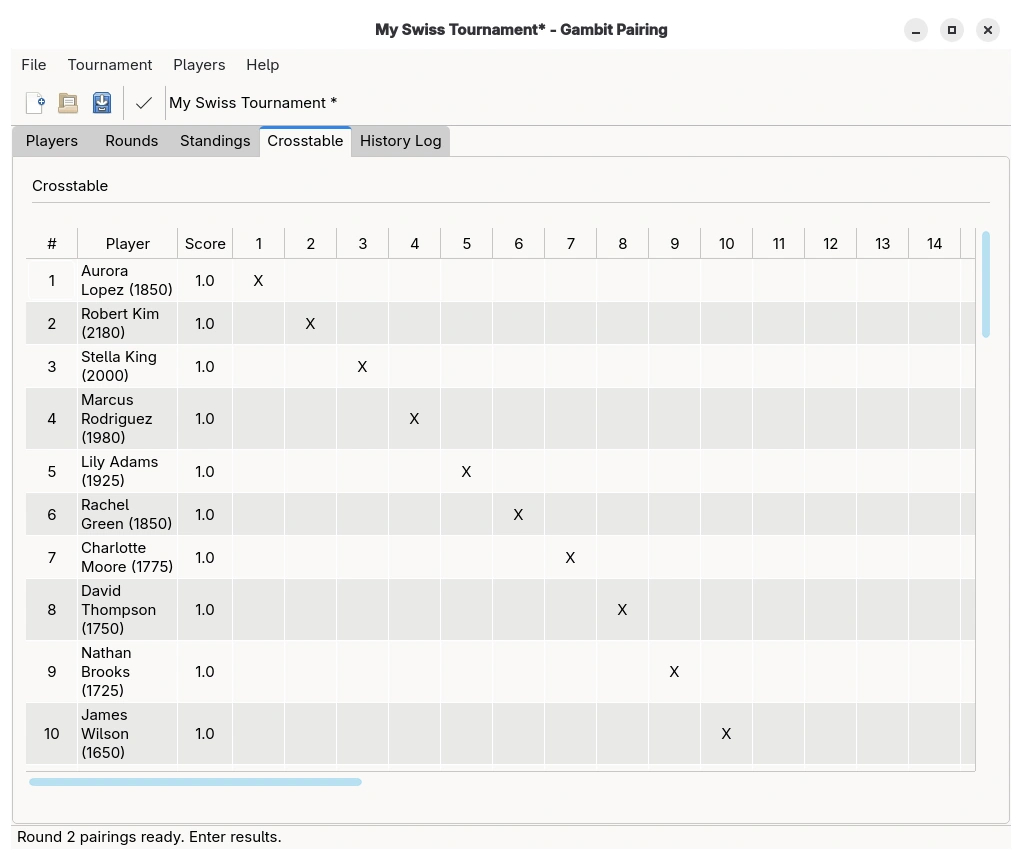Select the Rachel Green (1850) player cell

127,514
